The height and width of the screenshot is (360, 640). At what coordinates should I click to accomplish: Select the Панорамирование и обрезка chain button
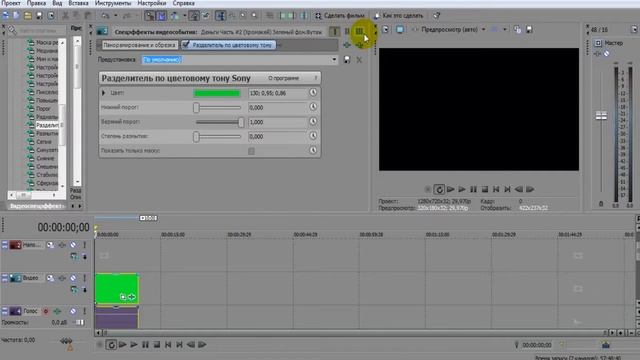139,45
